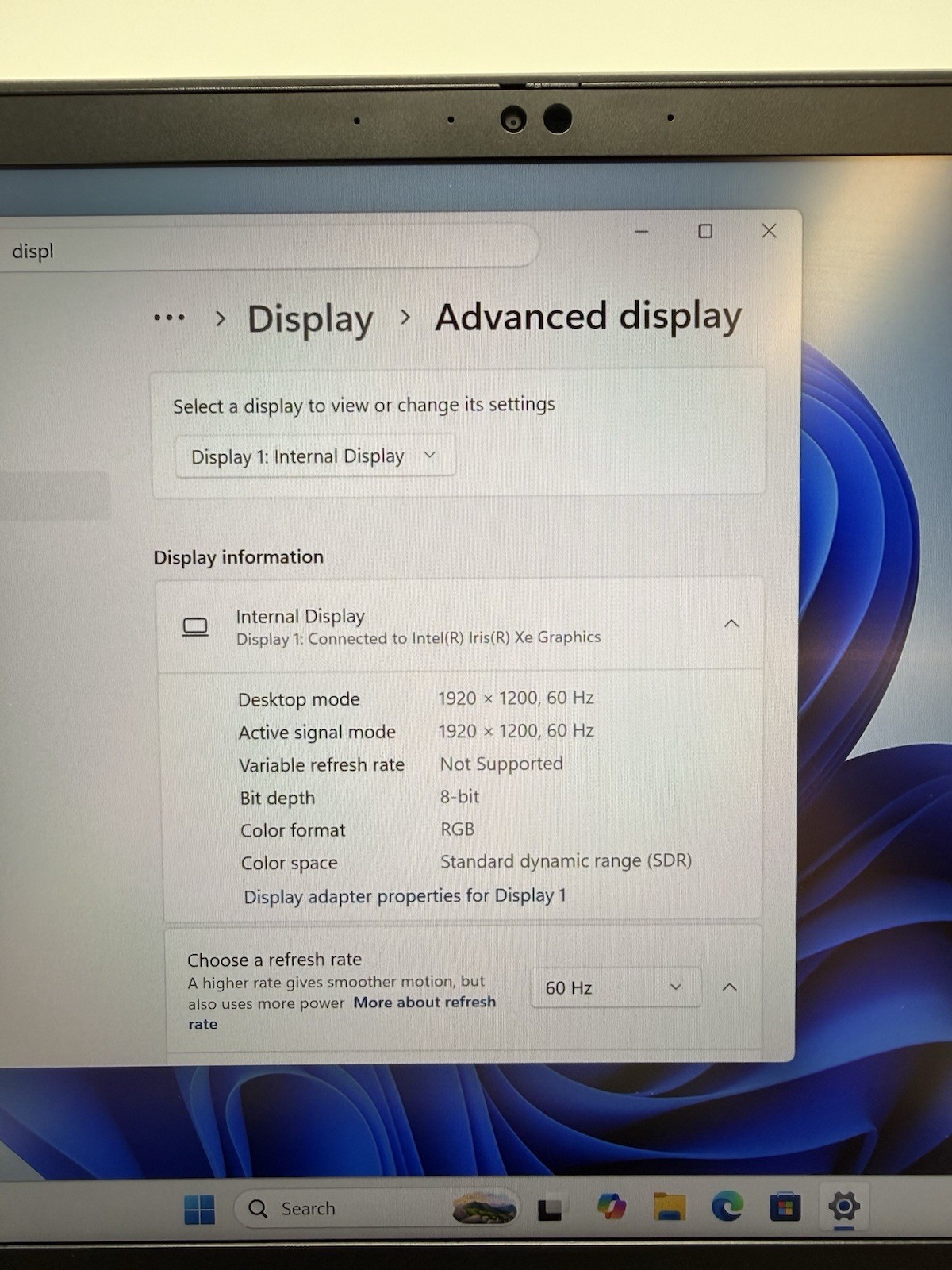Open the Task View icon in taskbar
The width and height of the screenshot is (952, 1270).
point(551,1208)
